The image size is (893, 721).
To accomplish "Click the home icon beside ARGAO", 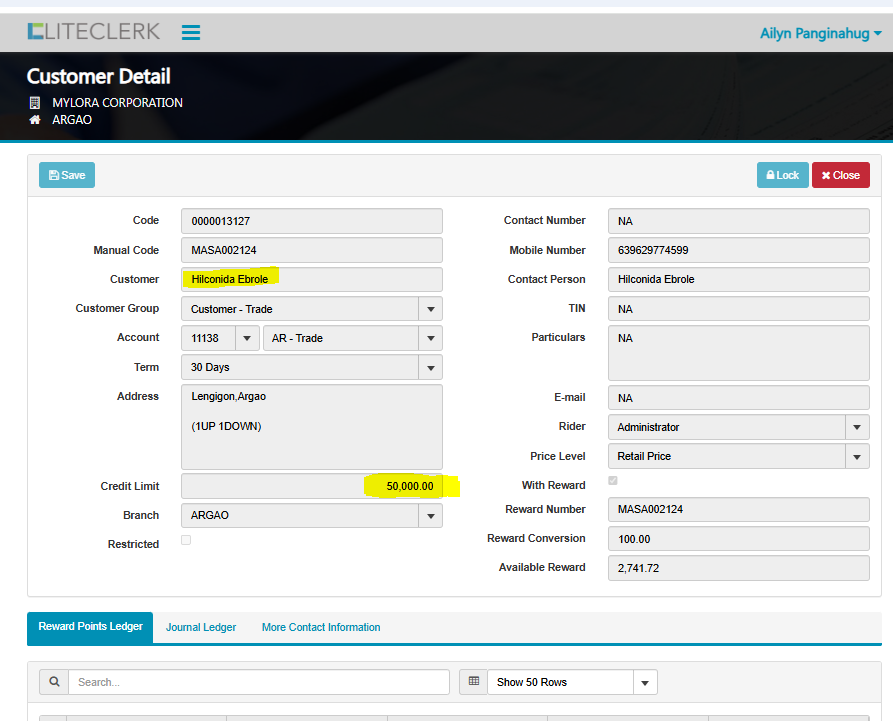I will click(35, 120).
